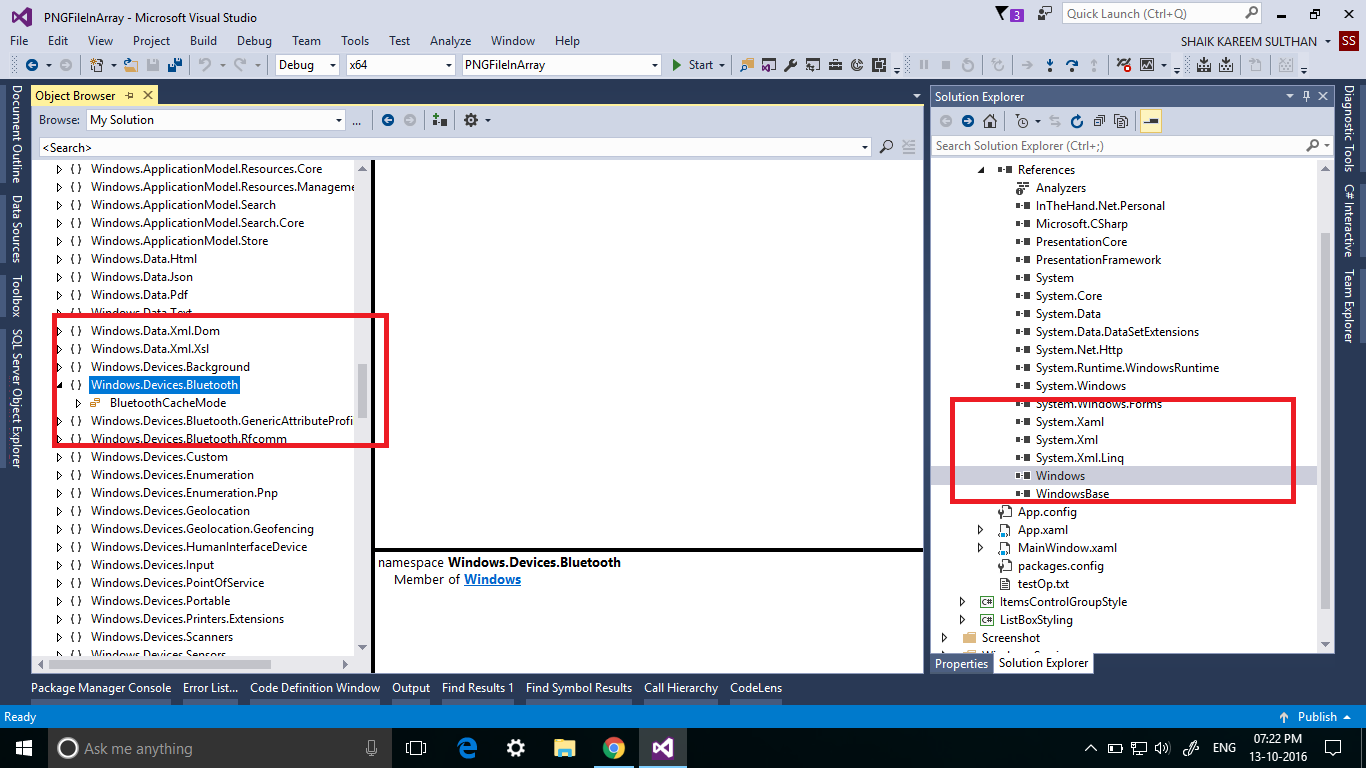Click the ellipsis Edit Custom Component Set button
The width and height of the screenshot is (1366, 768).
tap(356, 120)
